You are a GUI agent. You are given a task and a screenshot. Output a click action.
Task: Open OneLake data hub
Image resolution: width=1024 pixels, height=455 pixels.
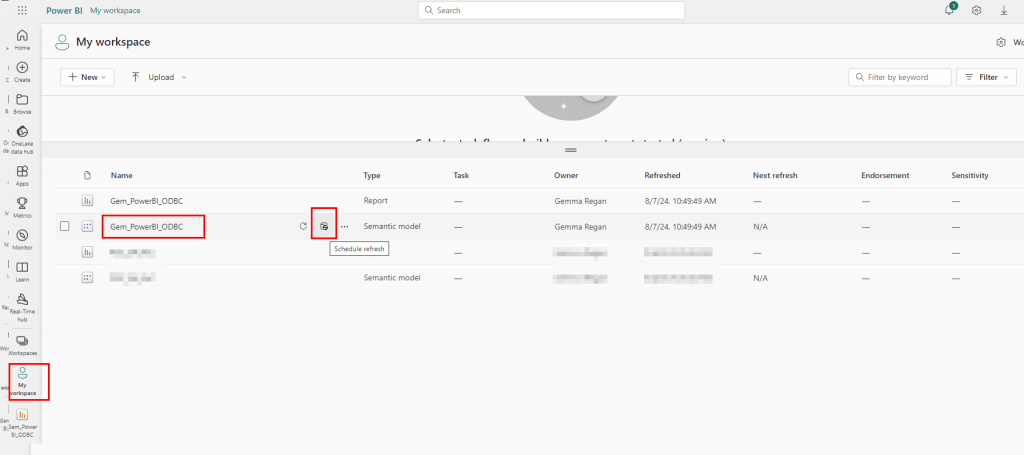click(x=22, y=140)
